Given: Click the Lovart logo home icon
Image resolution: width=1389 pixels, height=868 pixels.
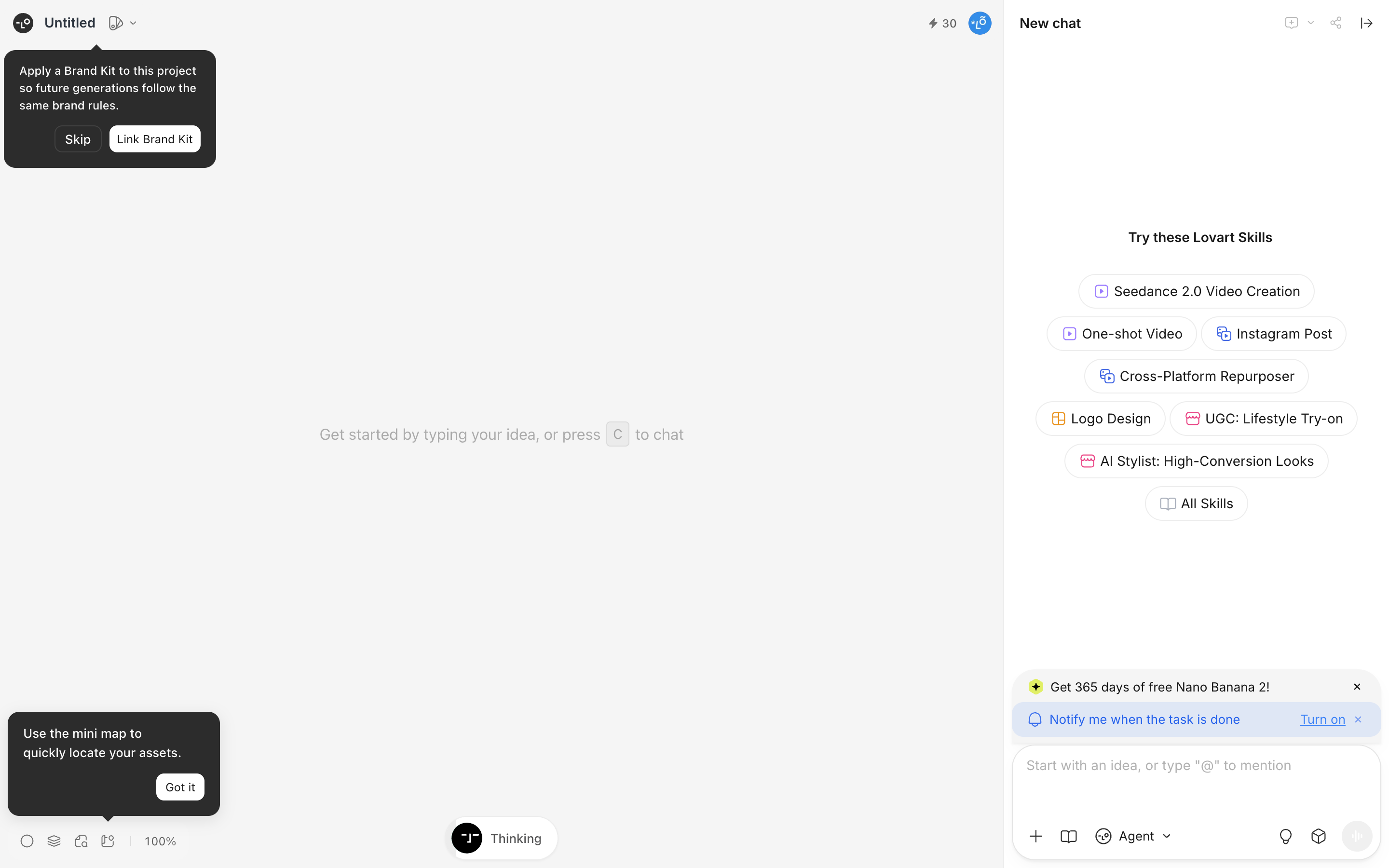Looking at the screenshot, I should [23, 23].
